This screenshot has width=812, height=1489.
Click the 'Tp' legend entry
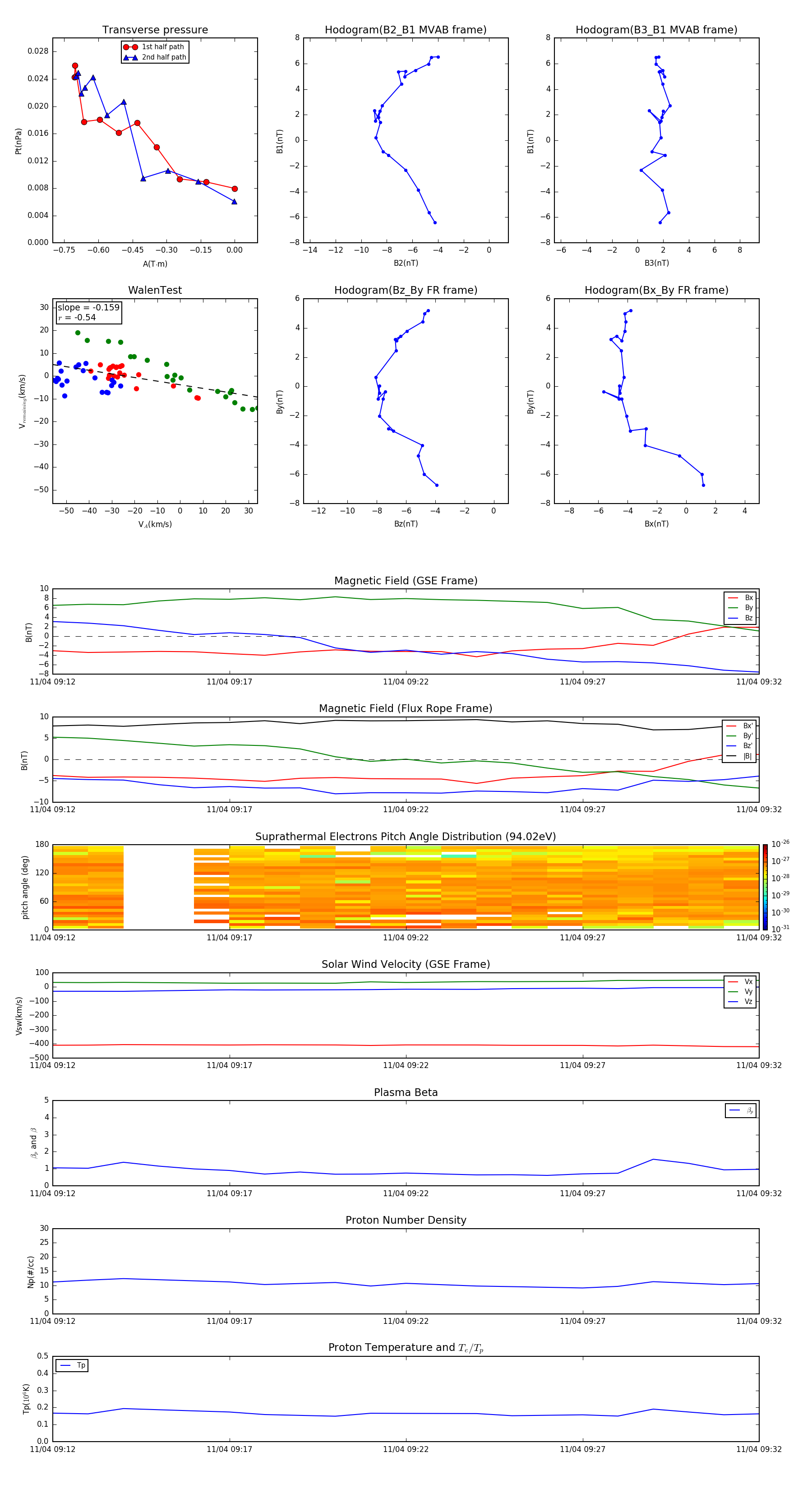[x=72, y=1365]
